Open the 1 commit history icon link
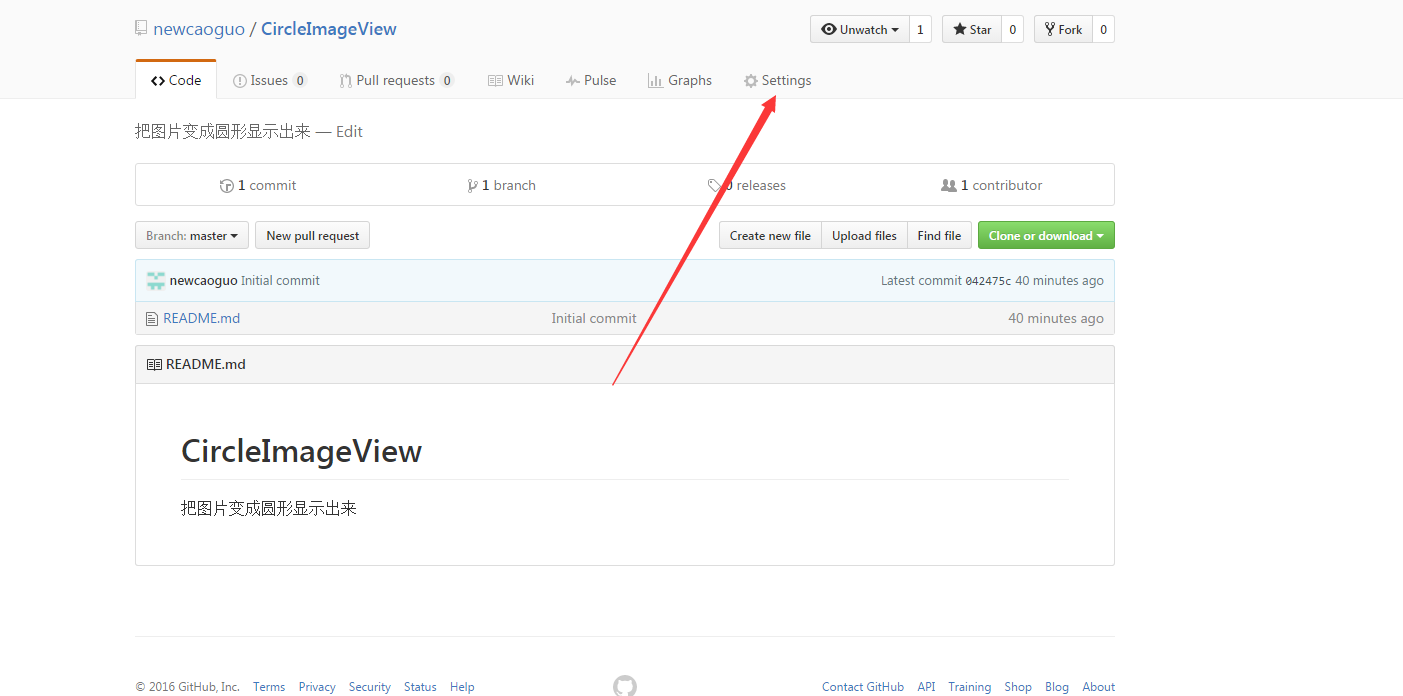Image resolution: width=1403 pixels, height=696 pixels. (227, 186)
